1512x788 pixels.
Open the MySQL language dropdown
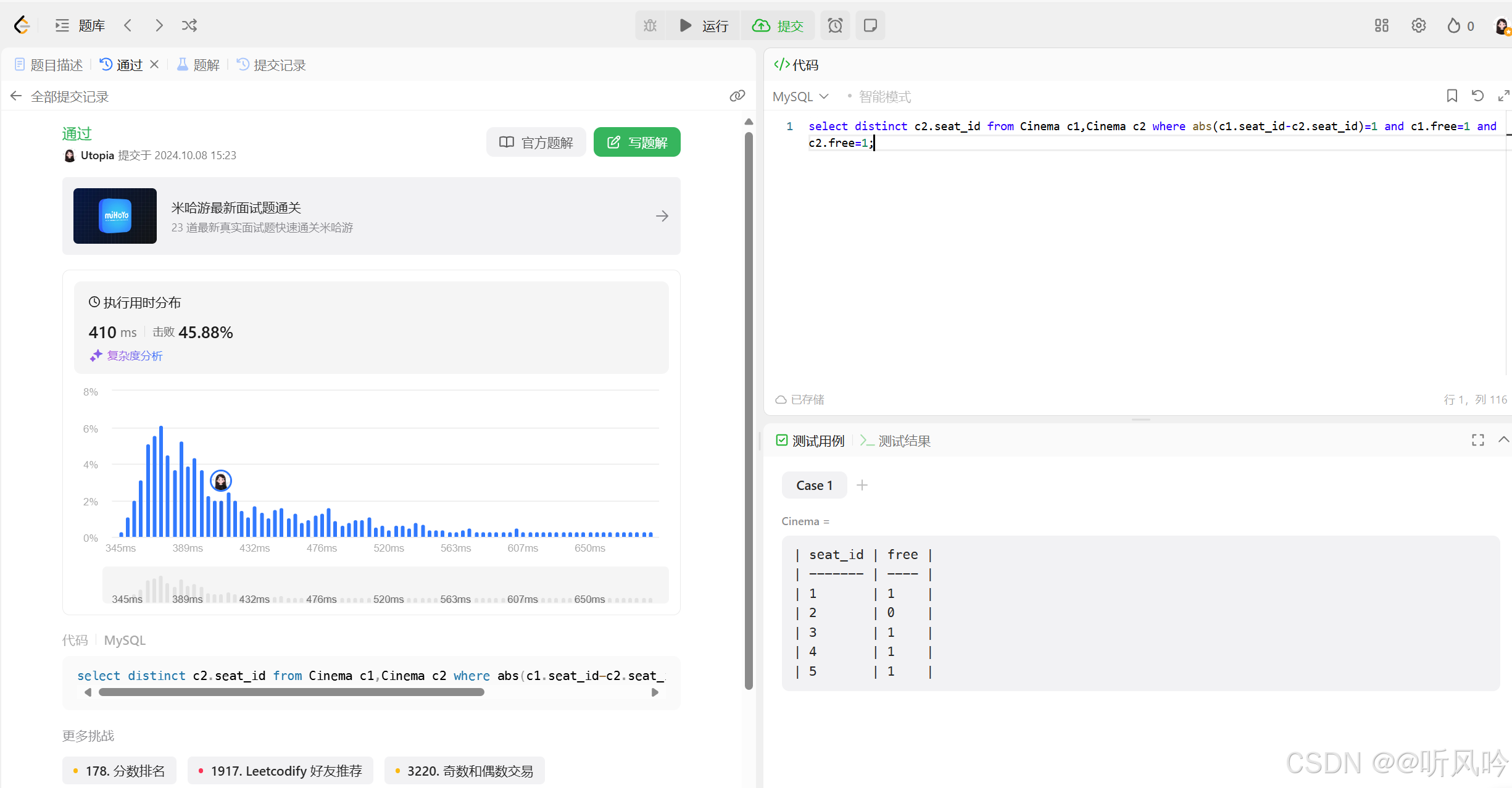click(800, 97)
